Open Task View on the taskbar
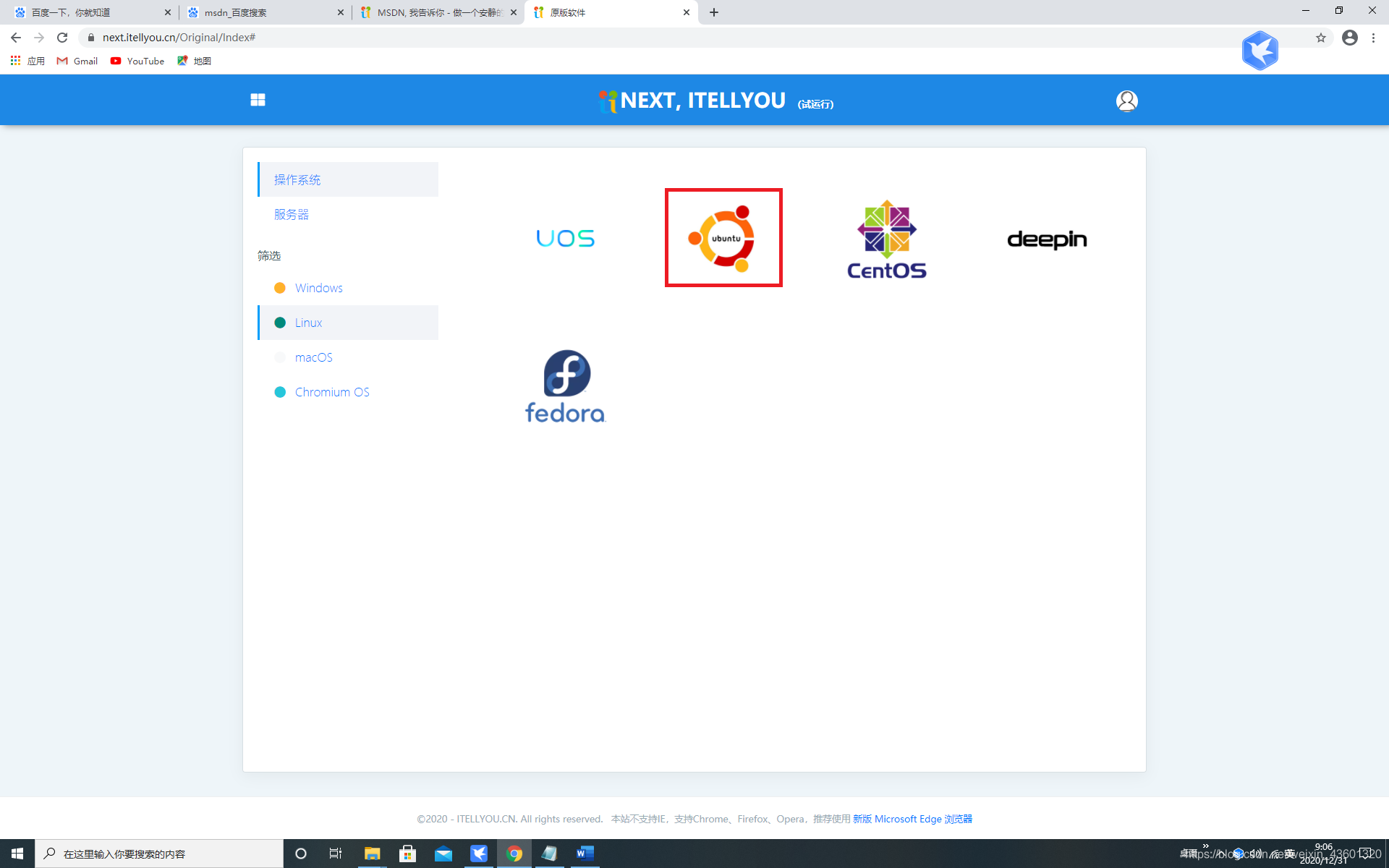Screen dimensions: 1389x868 pyautogui.click(x=336, y=854)
